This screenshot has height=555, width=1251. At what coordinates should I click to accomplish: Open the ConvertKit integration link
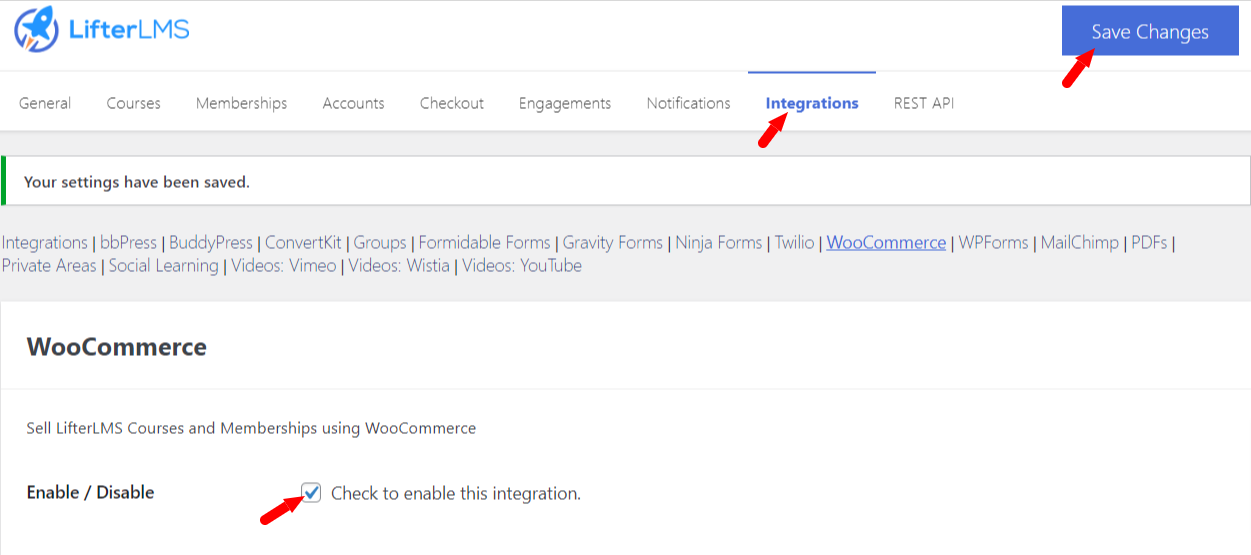click(303, 242)
